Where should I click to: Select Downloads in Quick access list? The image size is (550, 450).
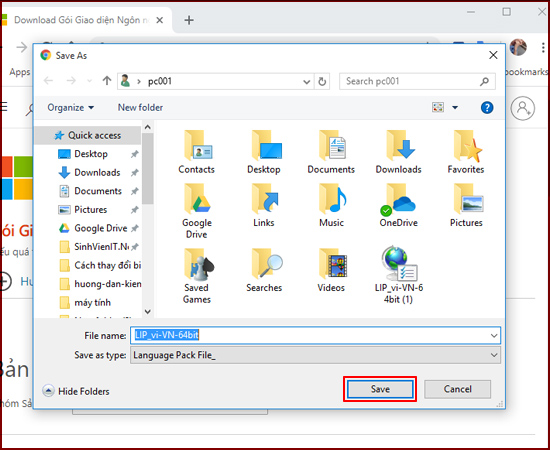97,172
